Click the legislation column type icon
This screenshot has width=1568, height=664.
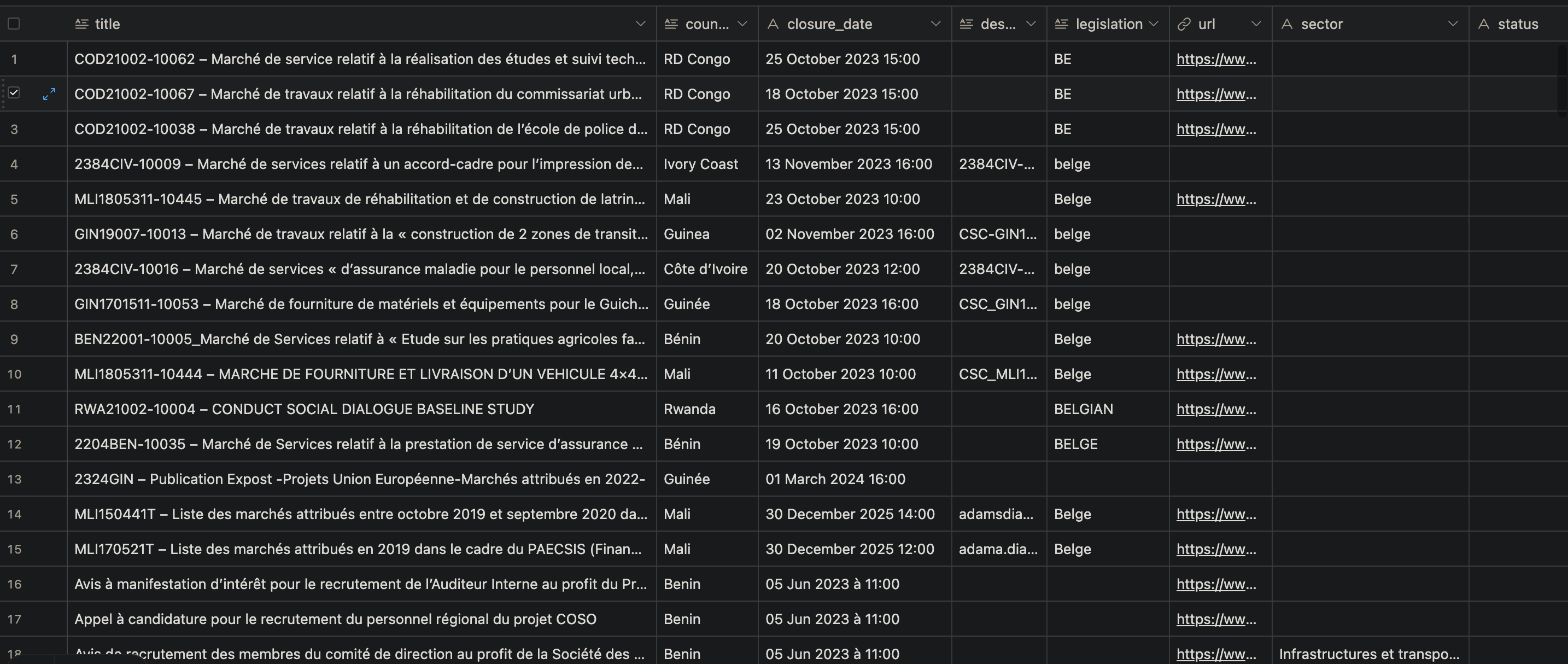click(x=1062, y=24)
